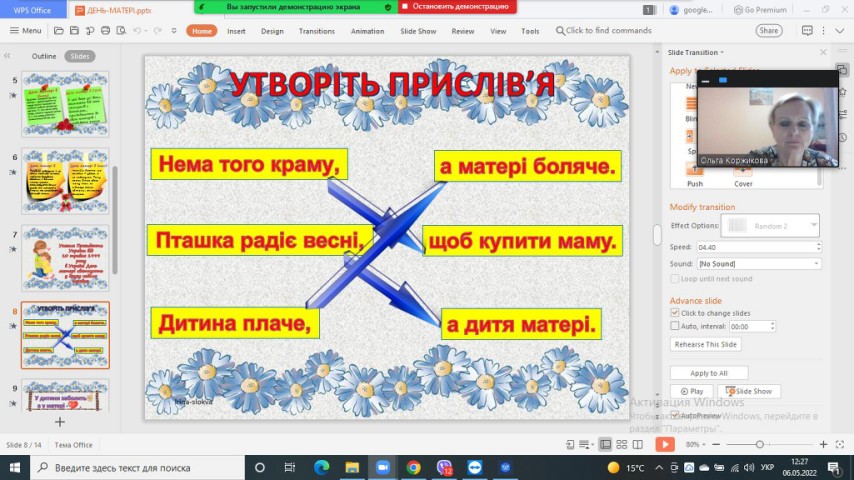854x480 pixels.
Task: Enable the Auto interval checkbox
Action: (x=675, y=325)
